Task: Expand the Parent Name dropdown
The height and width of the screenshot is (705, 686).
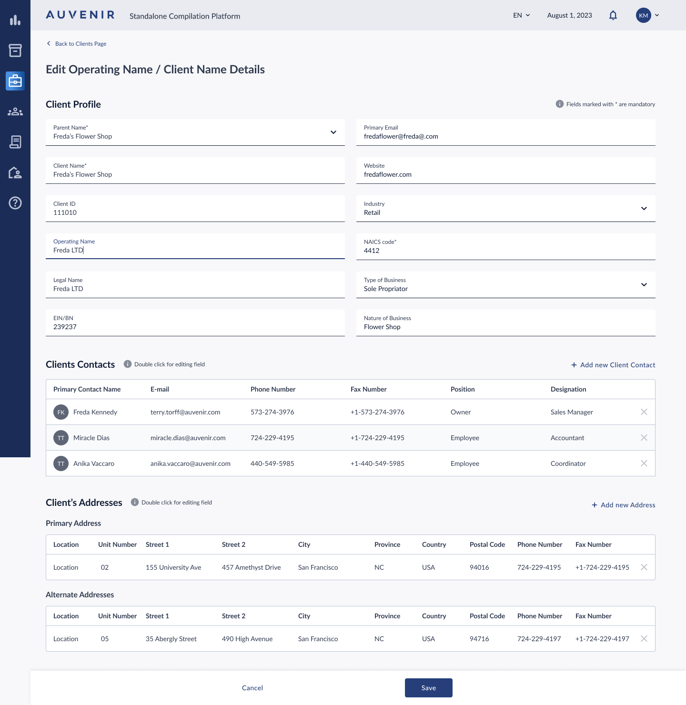Action: pyautogui.click(x=333, y=132)
